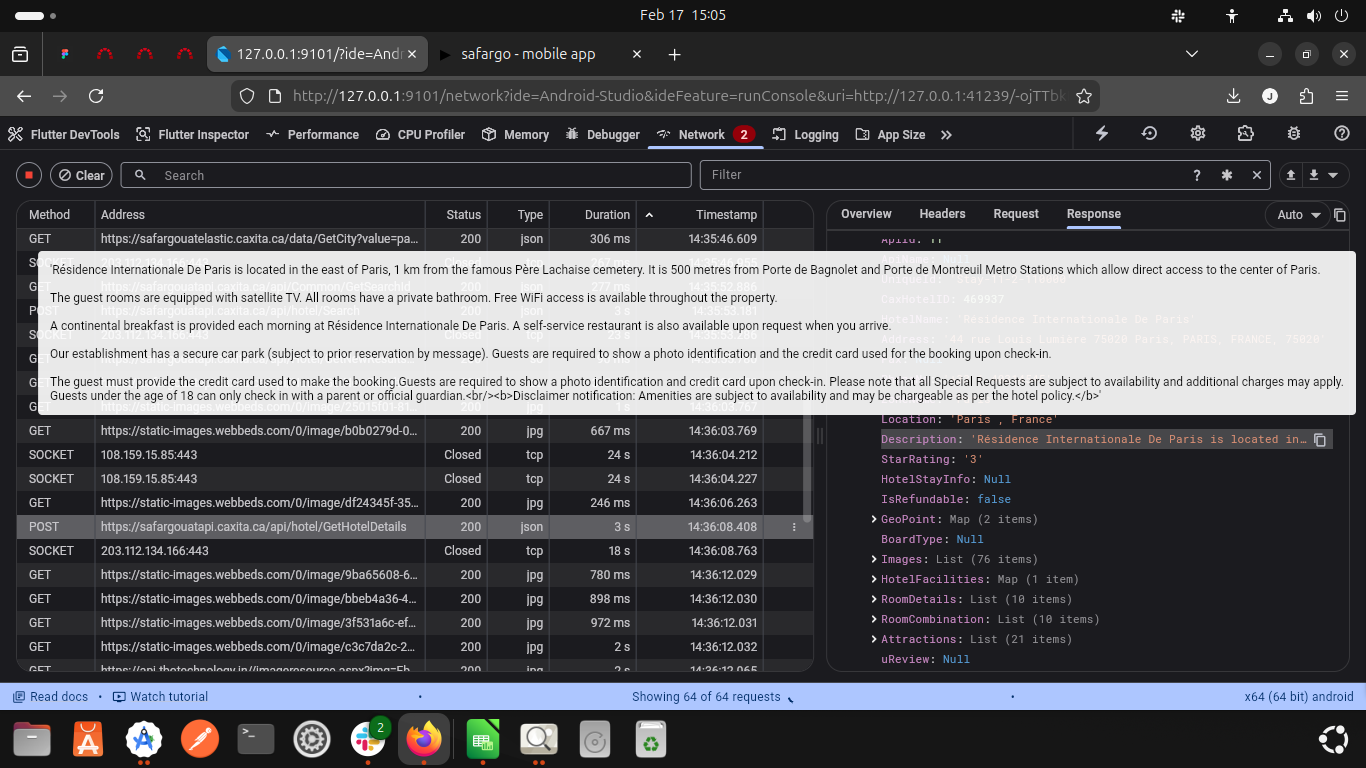Open DevTools settings gear
The width and height of the screenshot is (1366, 768).
click(1198, 134)
